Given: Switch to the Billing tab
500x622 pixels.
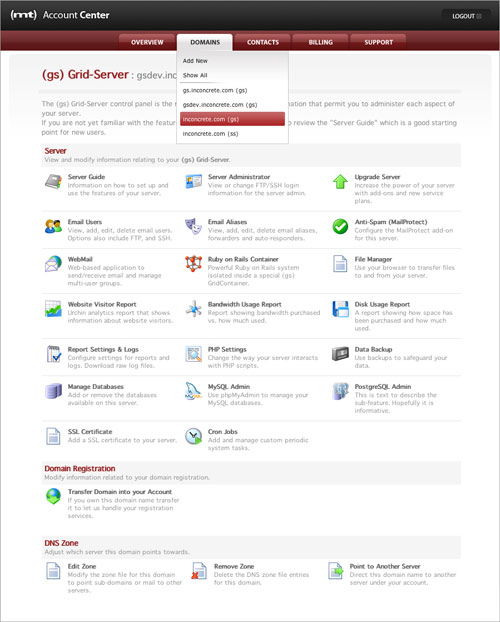Looking at the screenshot, I should (x=321, y=42).
